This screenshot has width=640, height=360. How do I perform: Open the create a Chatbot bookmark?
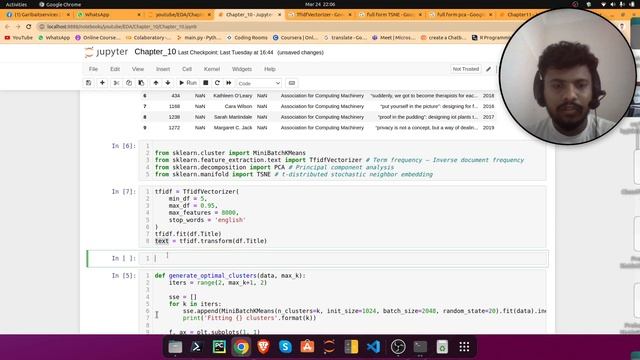point(443,38)
